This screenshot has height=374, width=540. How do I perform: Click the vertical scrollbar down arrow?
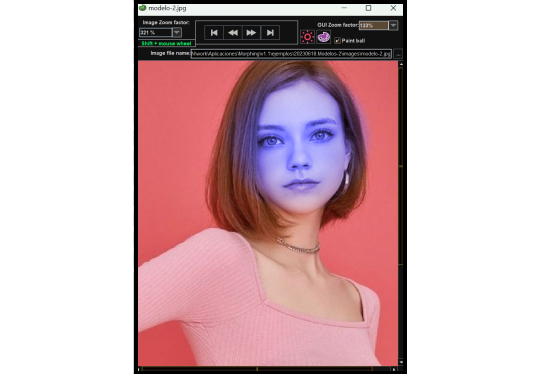(401, 362)
